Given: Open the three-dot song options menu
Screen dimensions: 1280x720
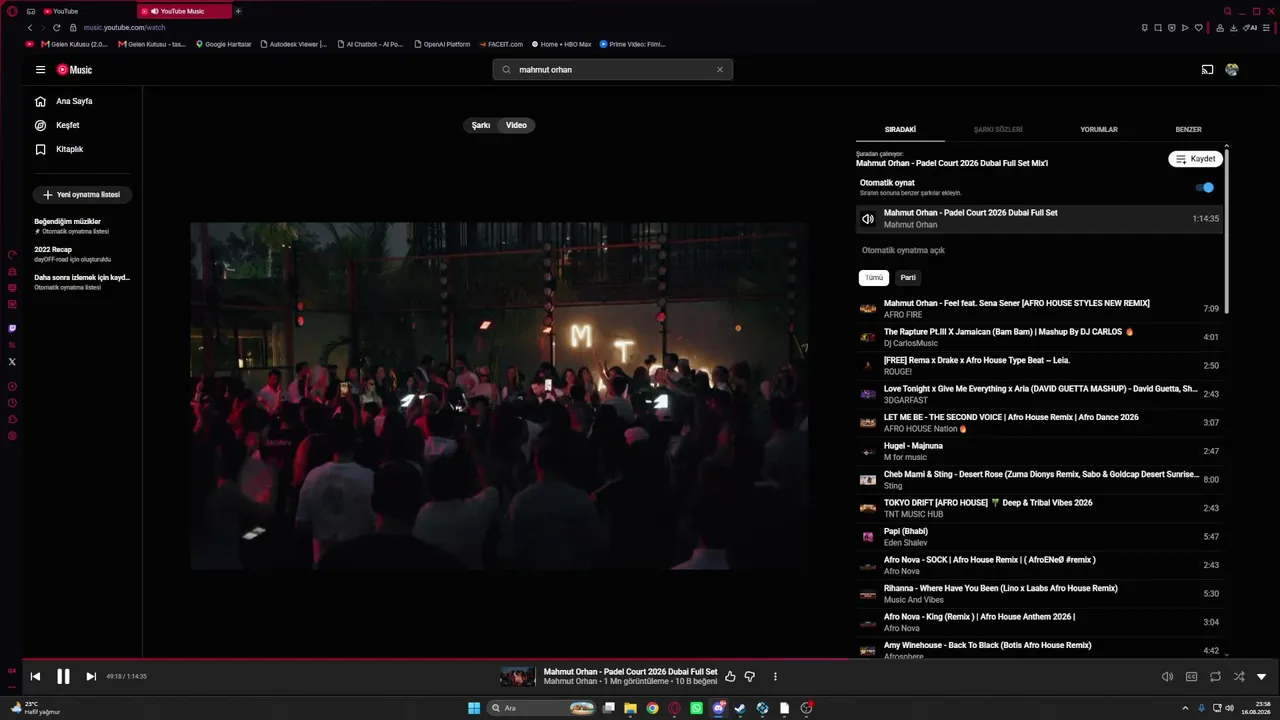Looking at the screenshot, I should point(775,677).
